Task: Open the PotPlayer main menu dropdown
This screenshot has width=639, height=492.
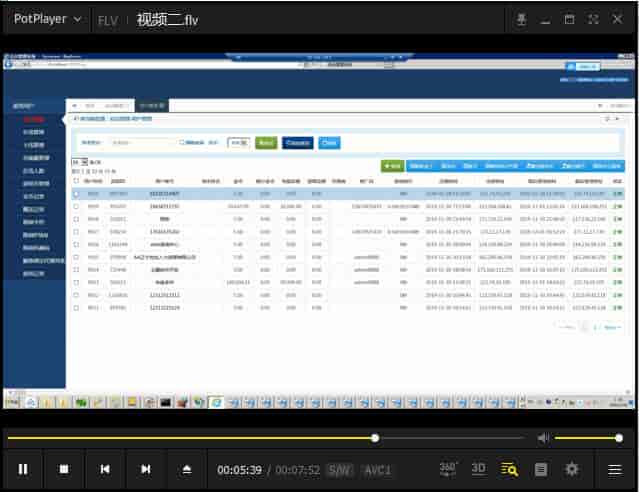Action: click(47, 19)
